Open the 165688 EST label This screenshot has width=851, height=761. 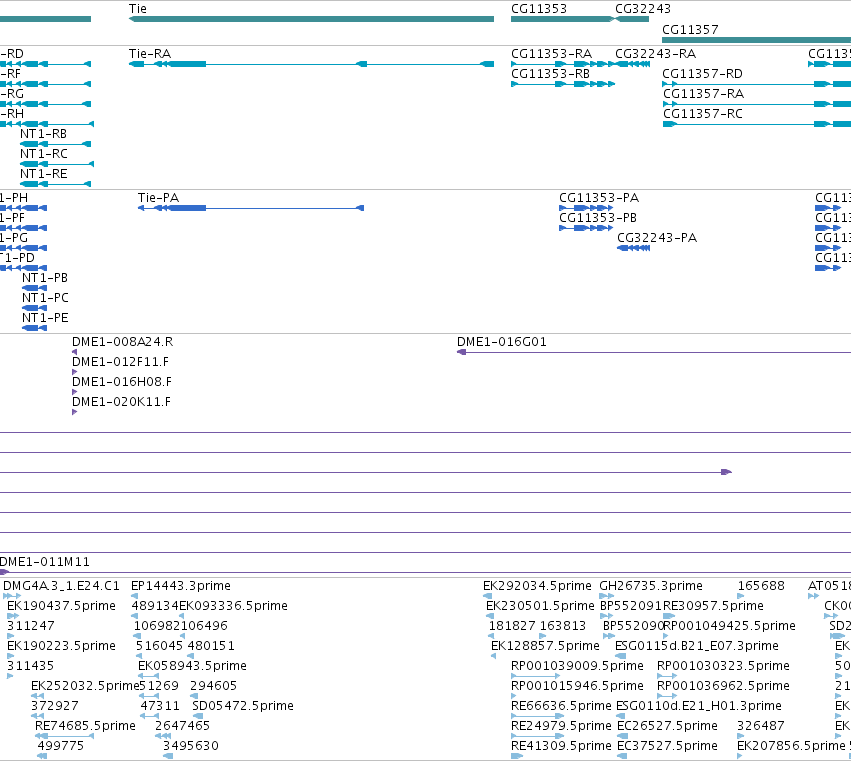coord(761,586)
